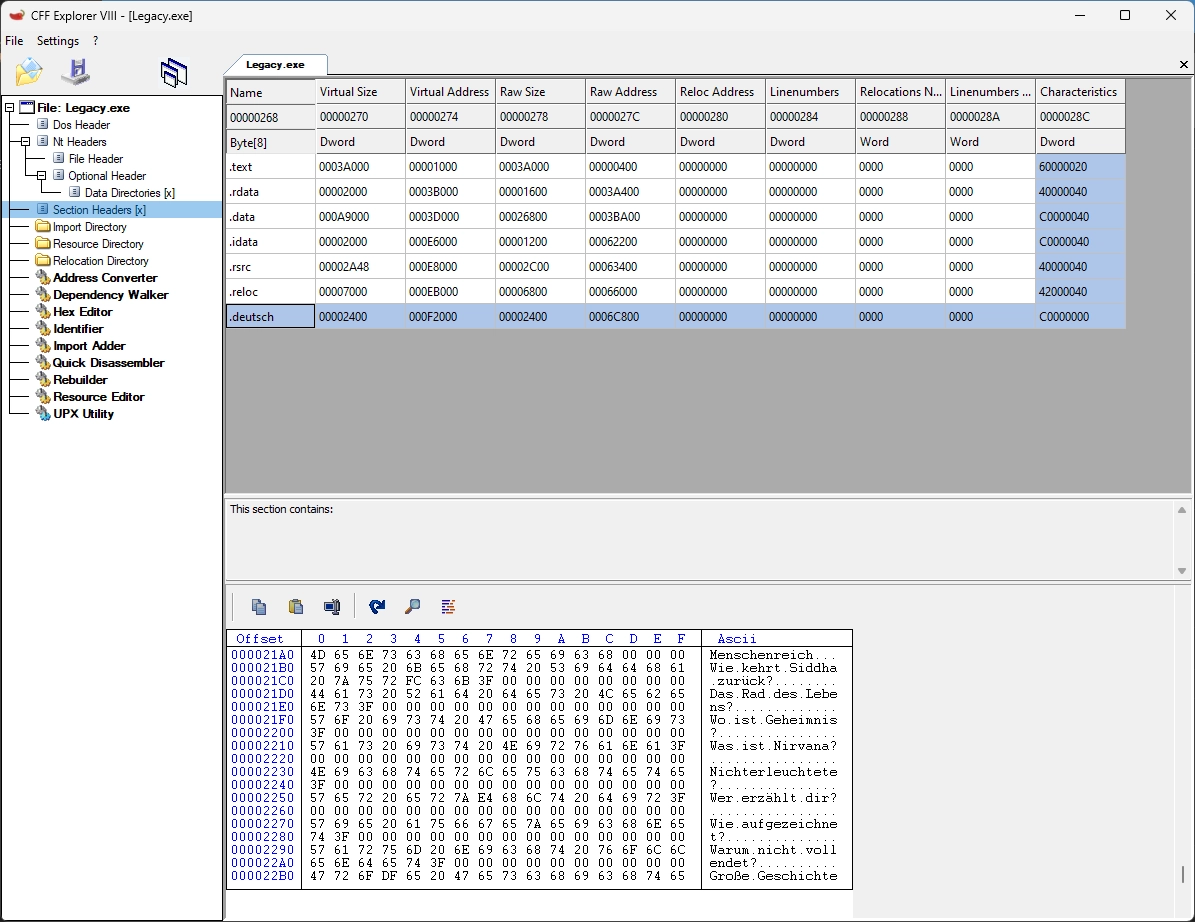Select the .reloc section name cell

tap(271, 292)
